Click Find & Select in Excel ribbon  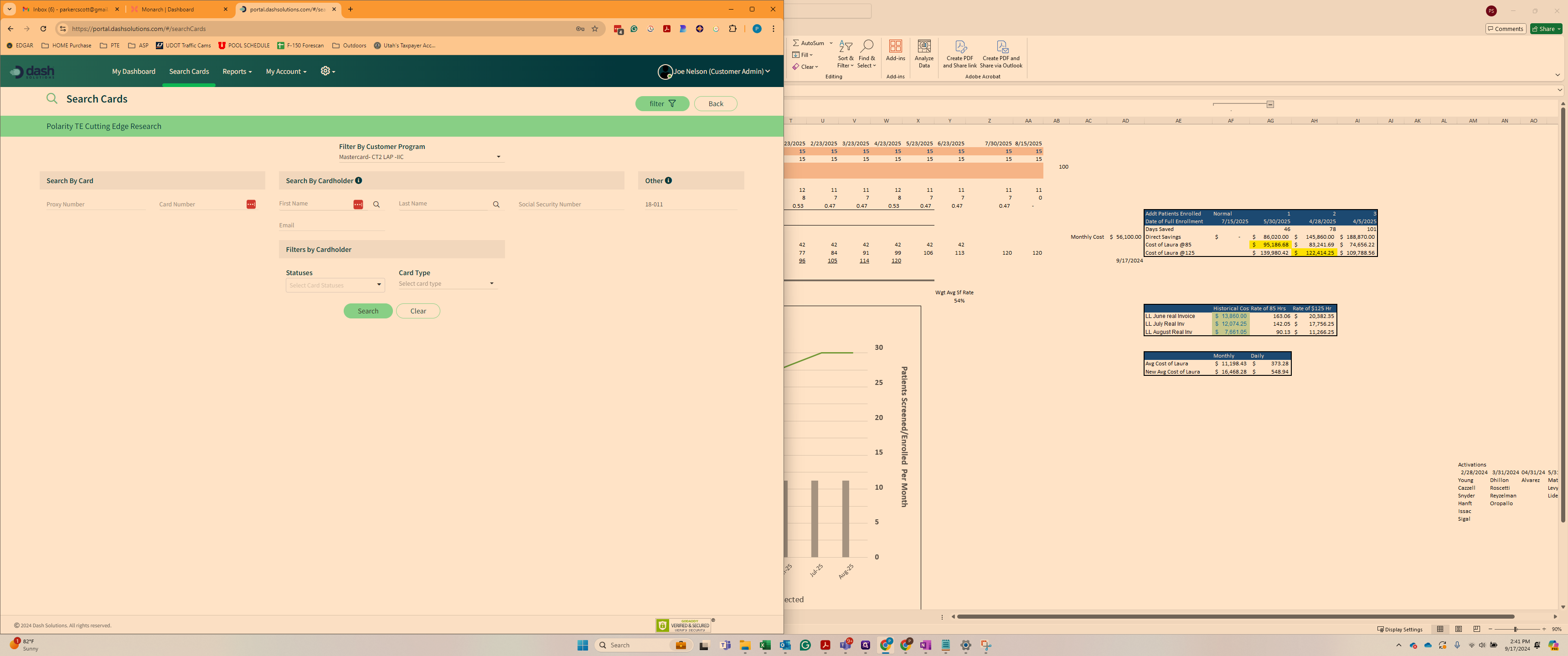(866, 54)
